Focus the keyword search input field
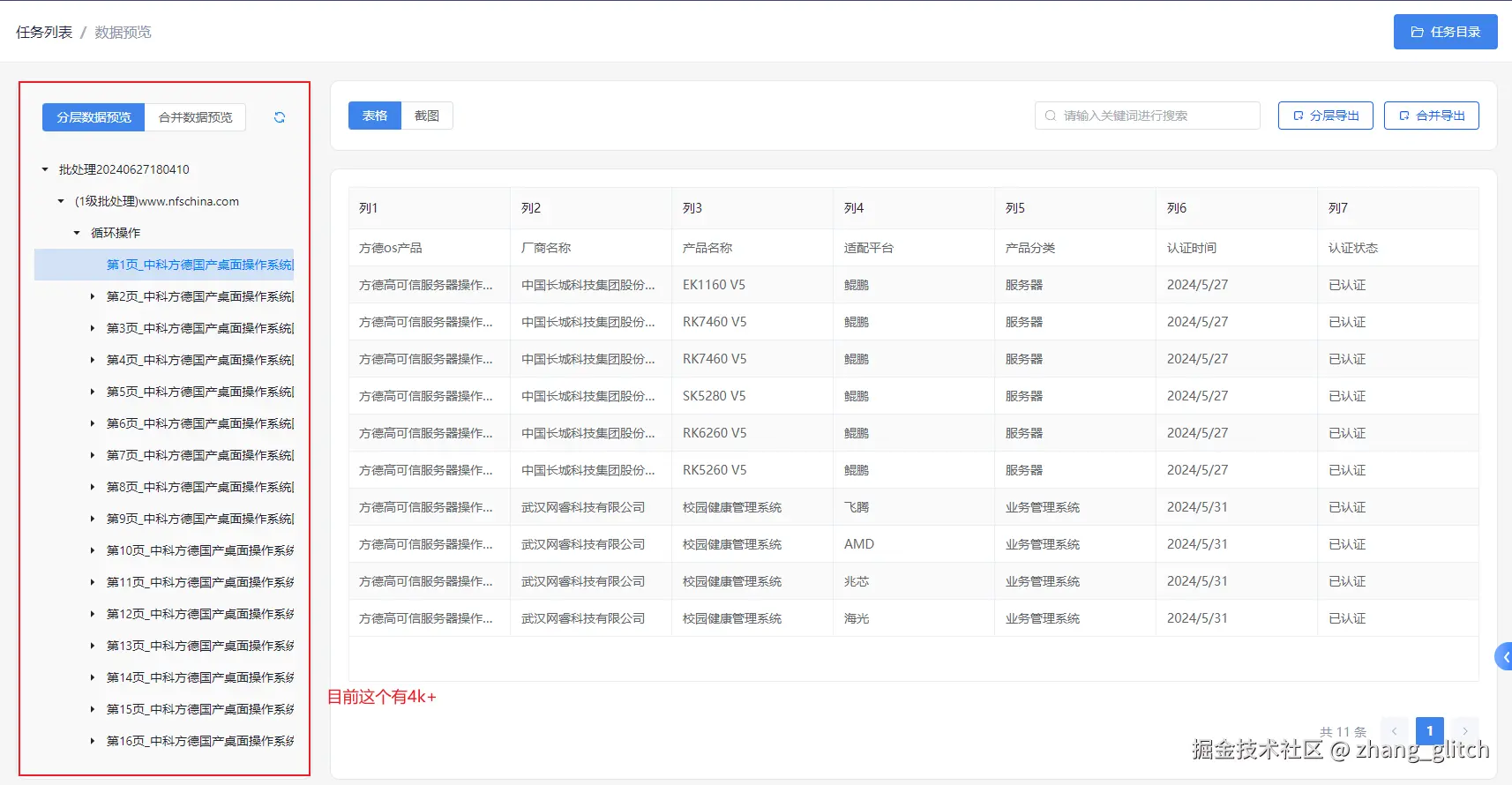This screenshot has width=1512, height=785. tap(1147, 116)
